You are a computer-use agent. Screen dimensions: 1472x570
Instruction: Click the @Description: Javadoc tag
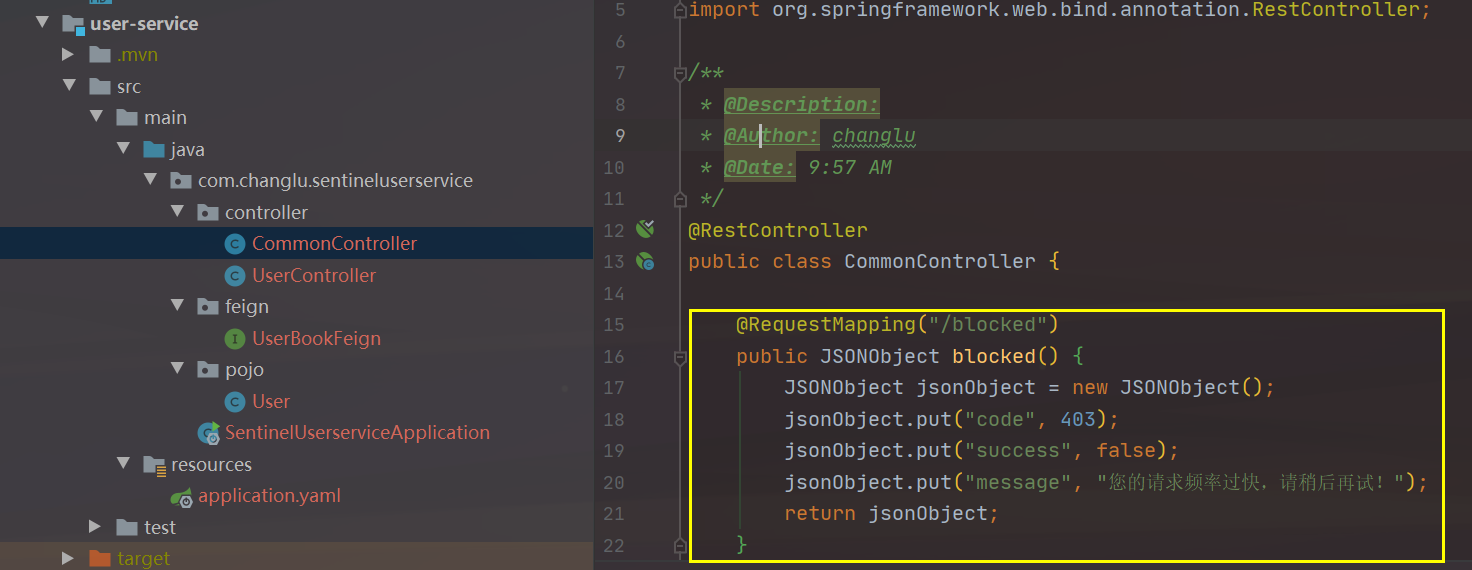pyautogui.click(x=801, y=104)
